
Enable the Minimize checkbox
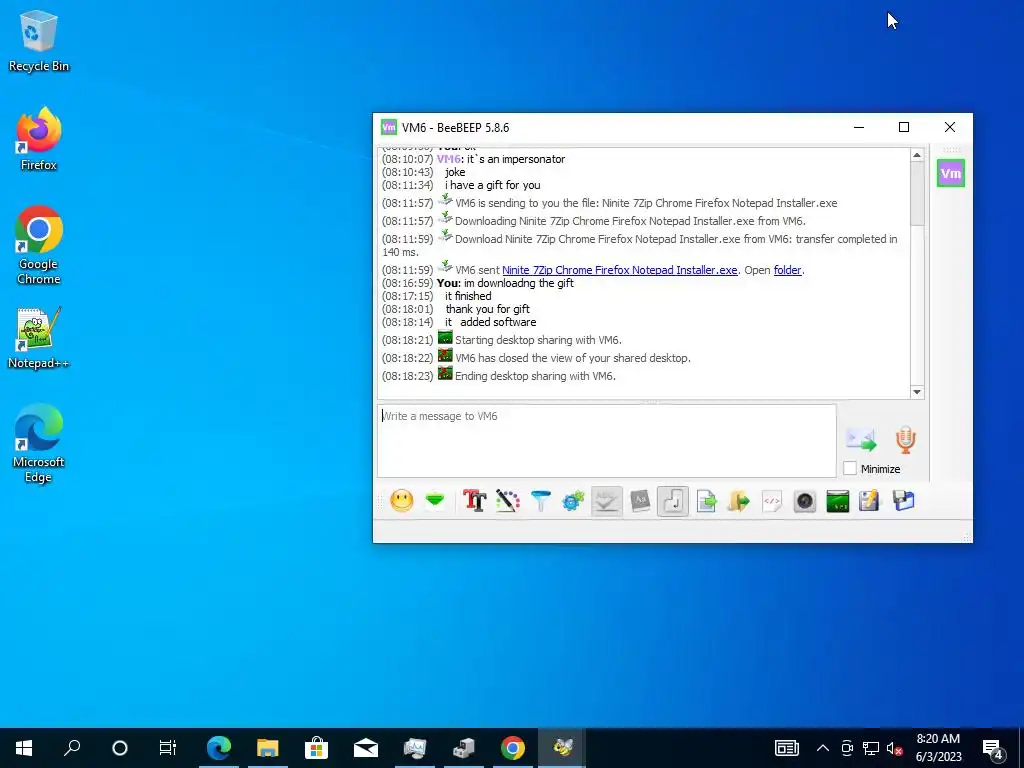(850, 468)
